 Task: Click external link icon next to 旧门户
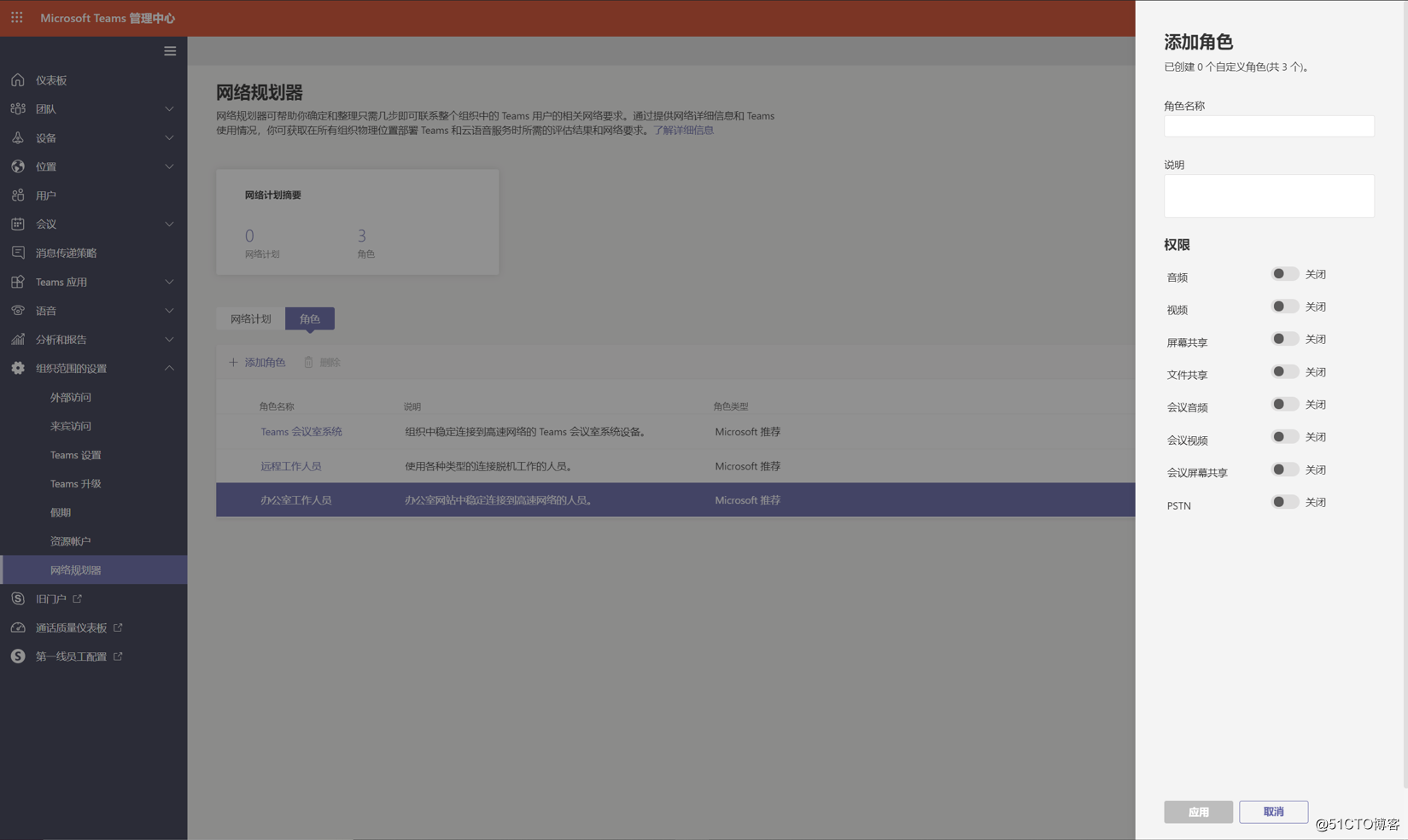click(x=78, y=598)
